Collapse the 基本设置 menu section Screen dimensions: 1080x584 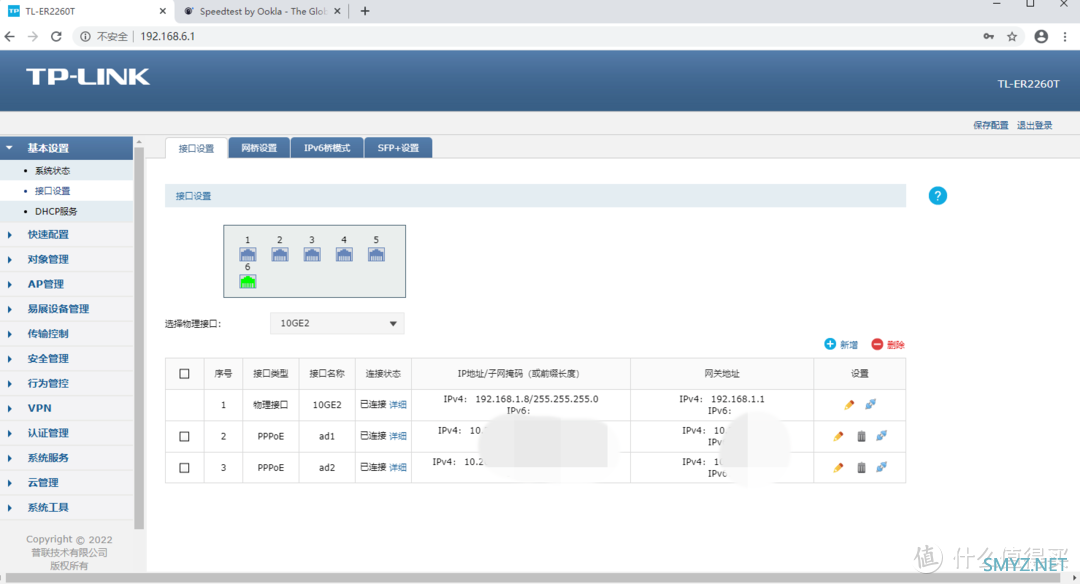point(66,148)
